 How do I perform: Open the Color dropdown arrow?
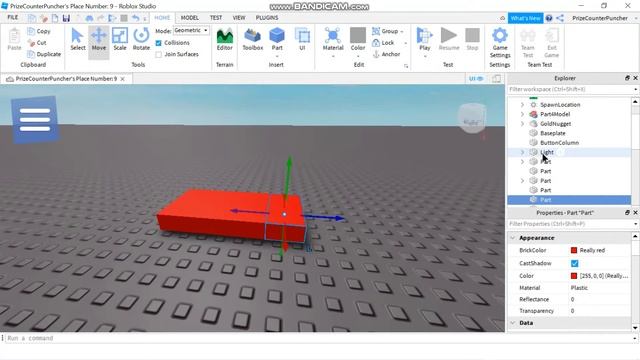[x=358, y=56]
